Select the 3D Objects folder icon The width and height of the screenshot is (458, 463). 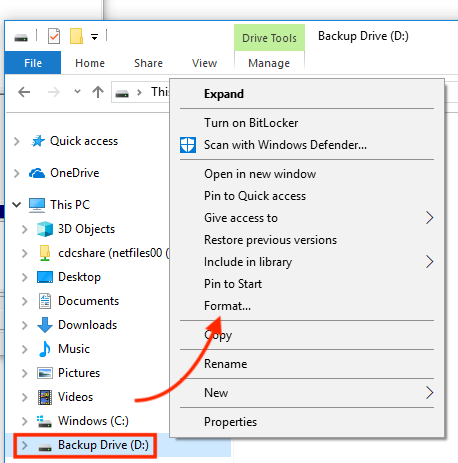pyautogui.click(x=45, y=229)
